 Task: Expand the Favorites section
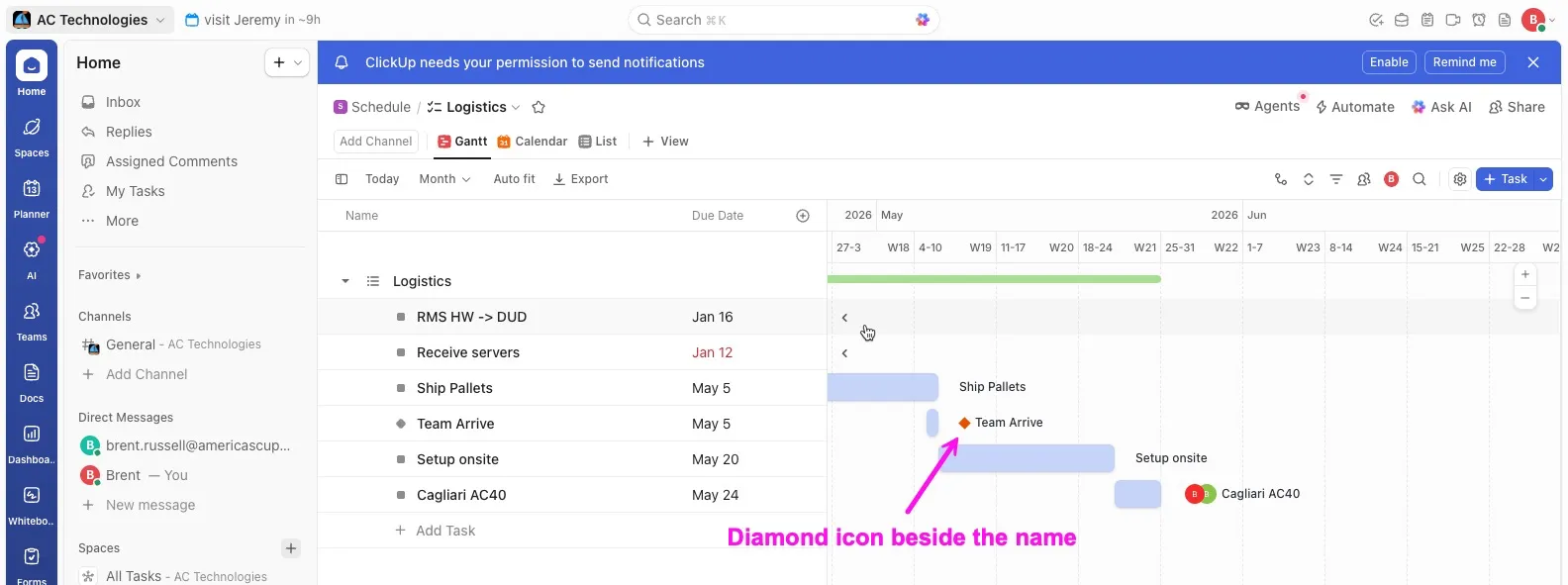[110, 275]
